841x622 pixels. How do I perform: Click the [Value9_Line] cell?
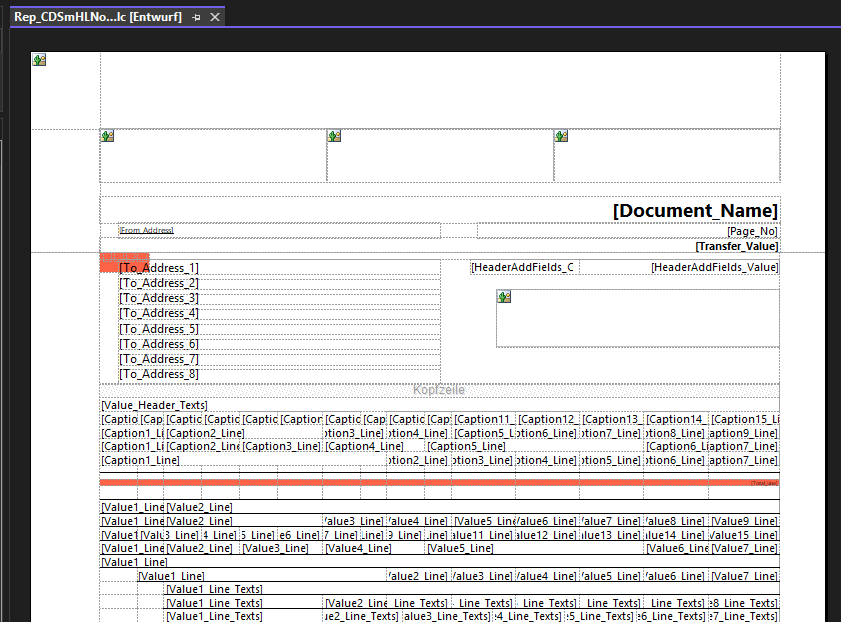744,521
